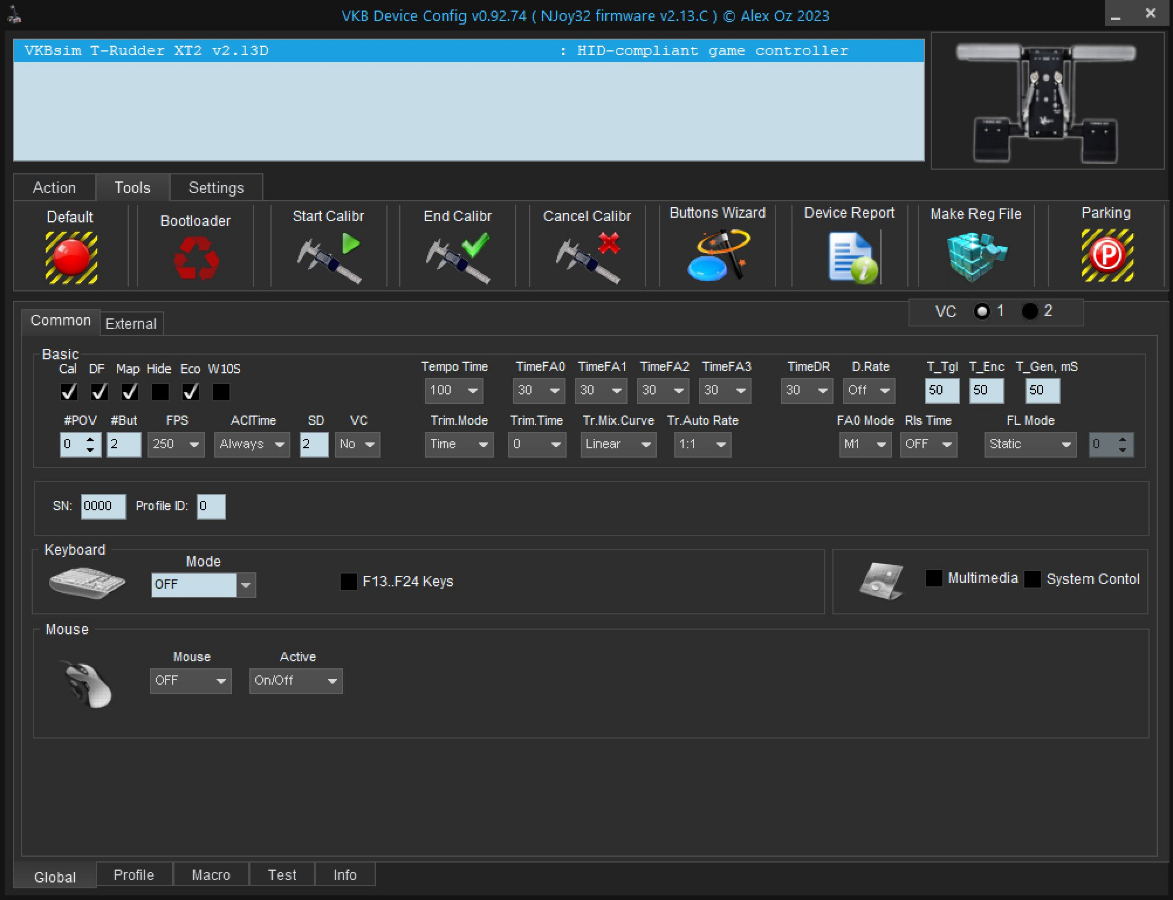Click the Profile ID input field
The height and width of the screenshot is (900, 1173).
click(212, 506)
